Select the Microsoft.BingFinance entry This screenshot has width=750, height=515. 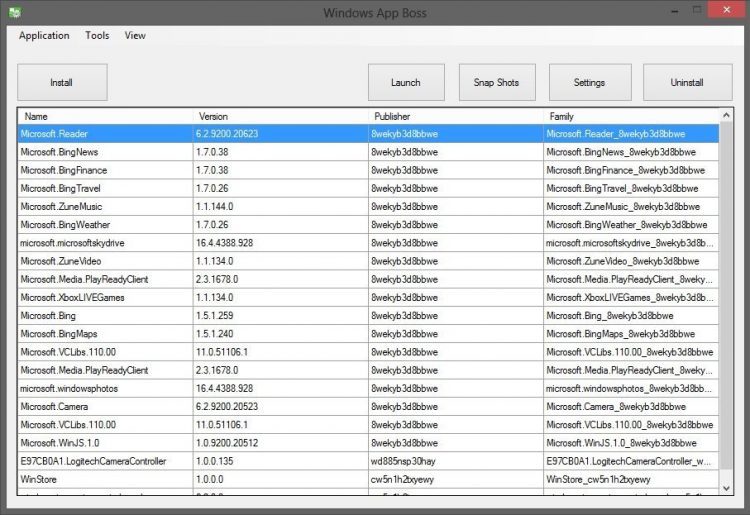(368, 170)
